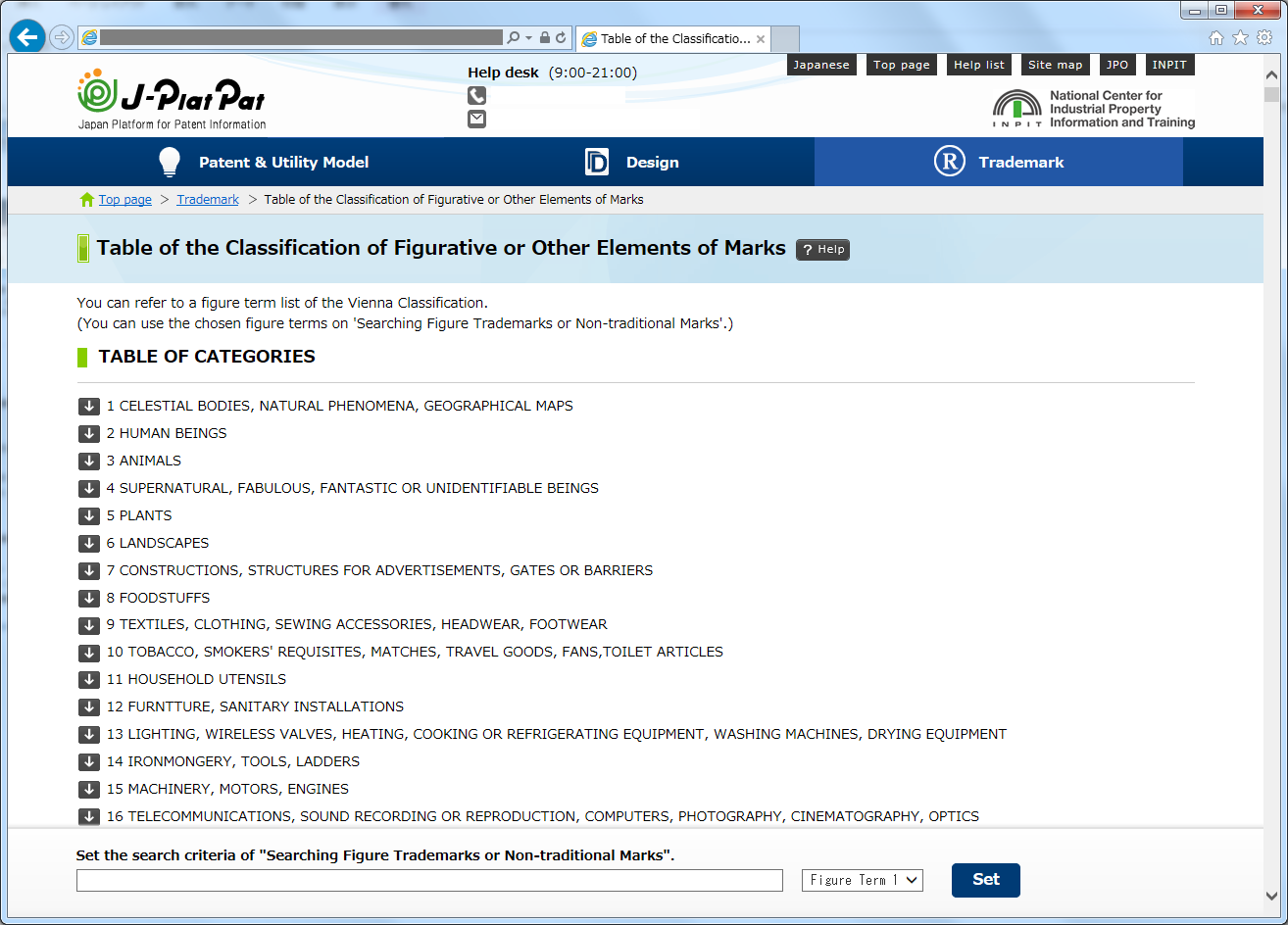Expand category 15 MACHINERY, MOTORS, ENGINES
Viewport: 1288px width, 925px height.
pos(89,789)
